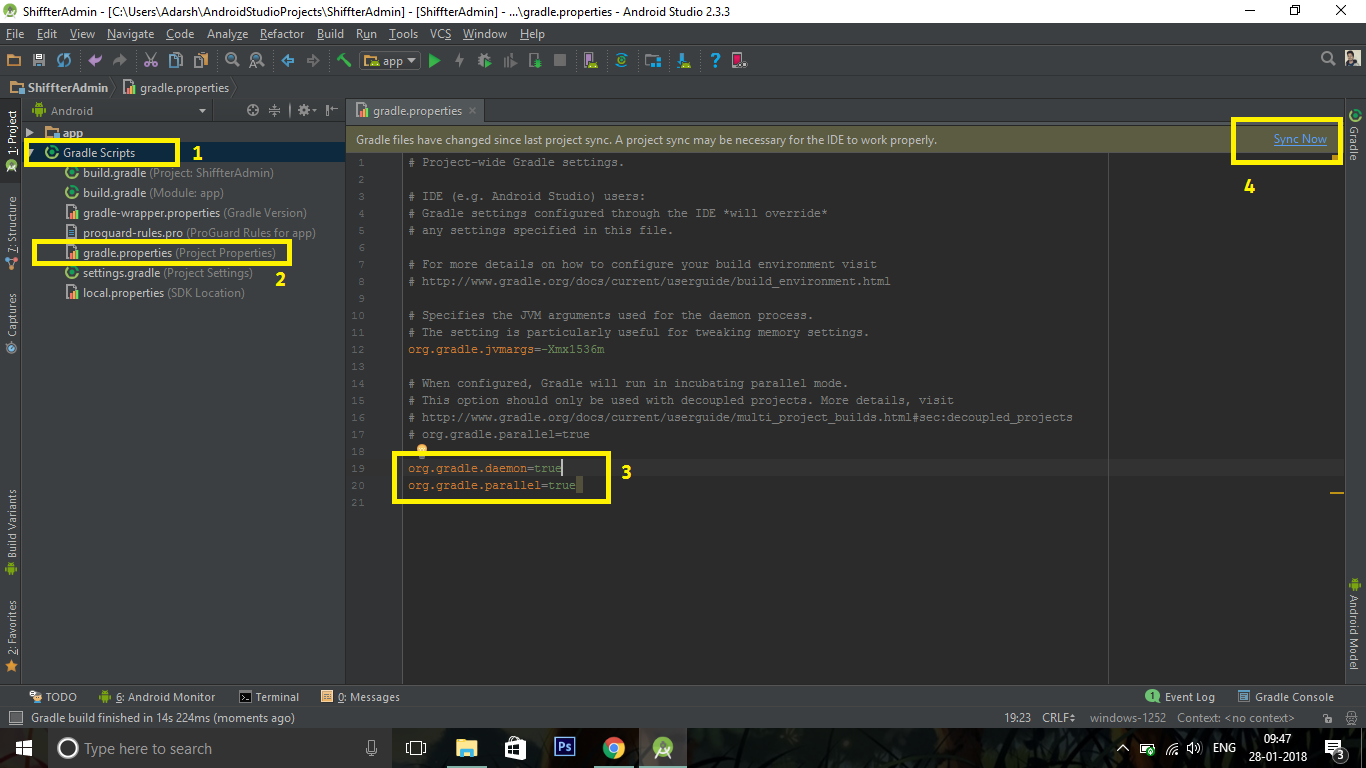Open the Android Monitor tool window
This screenshot has width=1366, height=768.
[157, 697]
